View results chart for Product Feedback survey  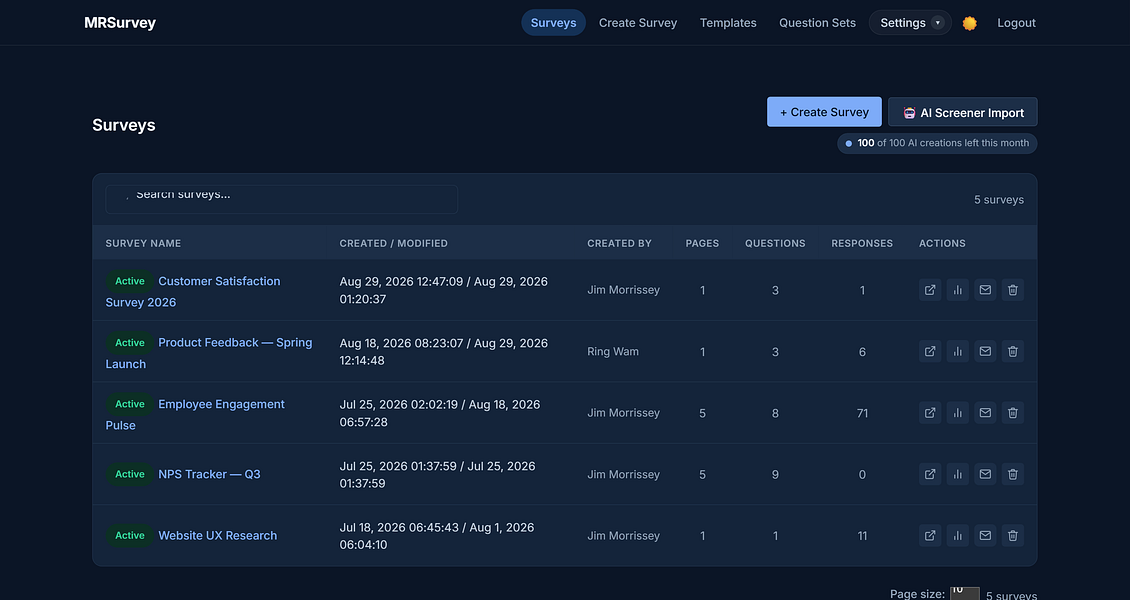(958, 352)
